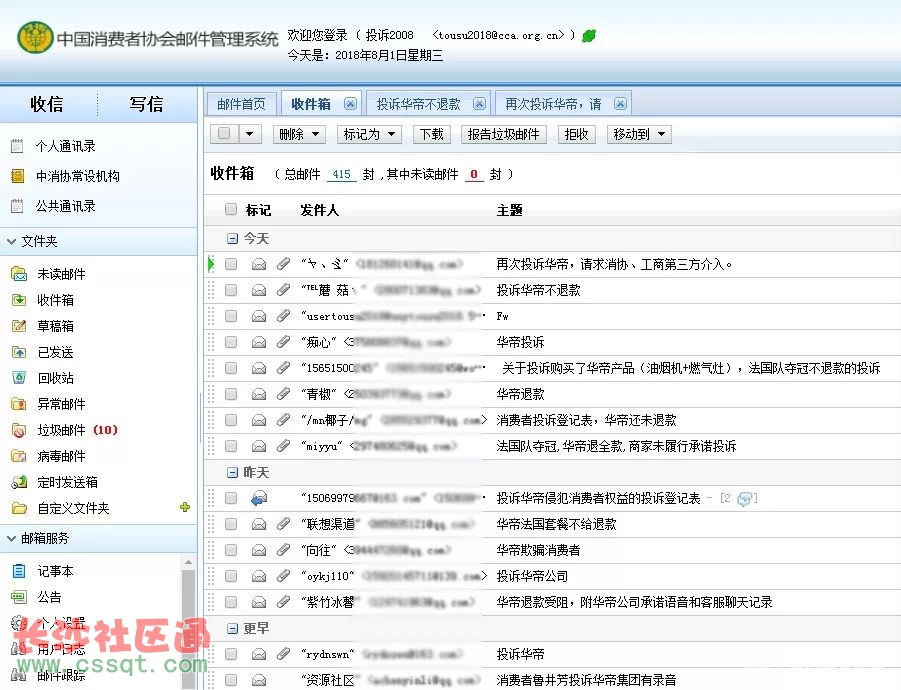Click the 下载 button
The image size is (901, 690).
coord(432,134)
